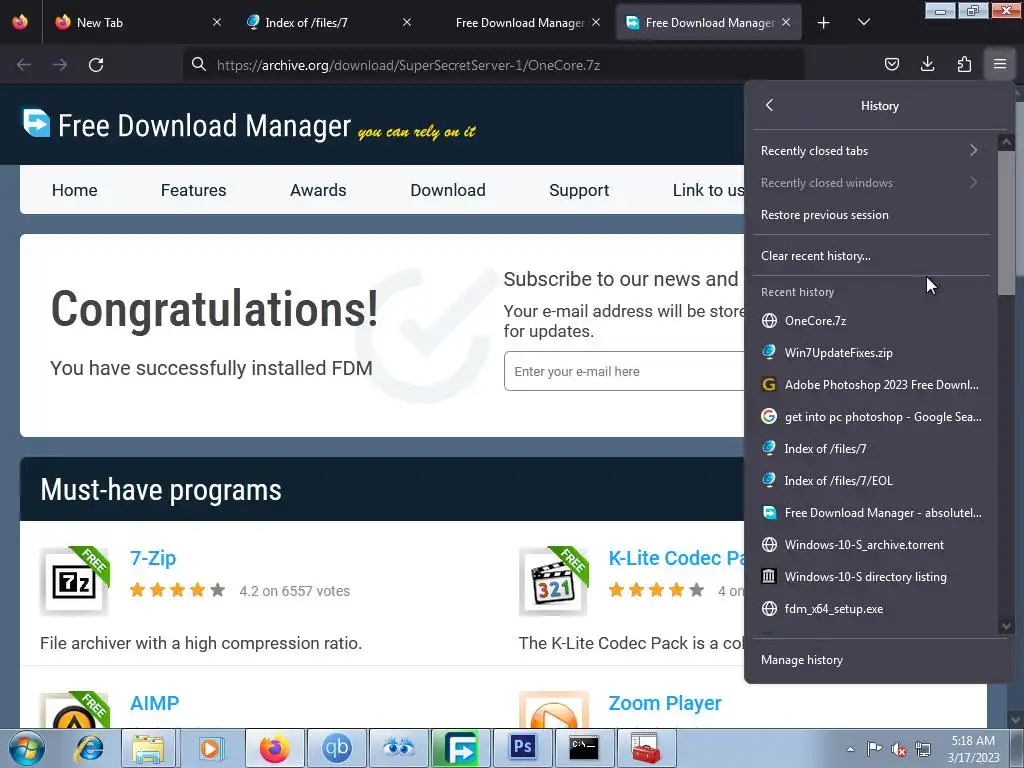Close the Index of /files/7 tab
The height and width of the screenshot is (768, 1024).
pyautogui.click(x=407, y=22)
